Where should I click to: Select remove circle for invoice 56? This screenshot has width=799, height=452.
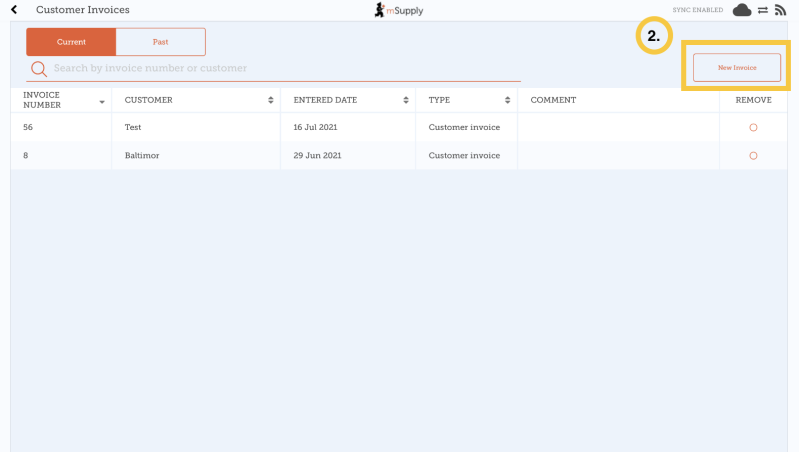753,128
